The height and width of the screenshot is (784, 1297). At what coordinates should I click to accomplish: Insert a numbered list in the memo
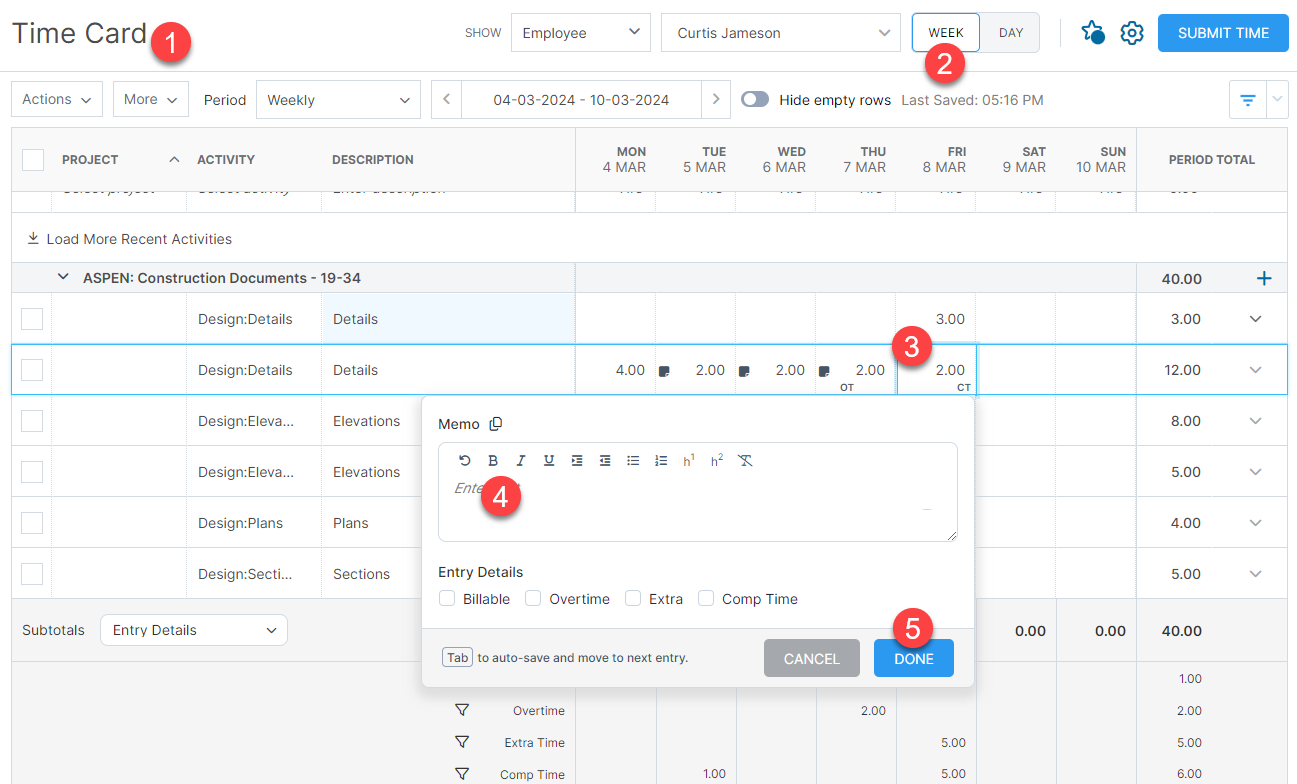[x=661, y=460]
